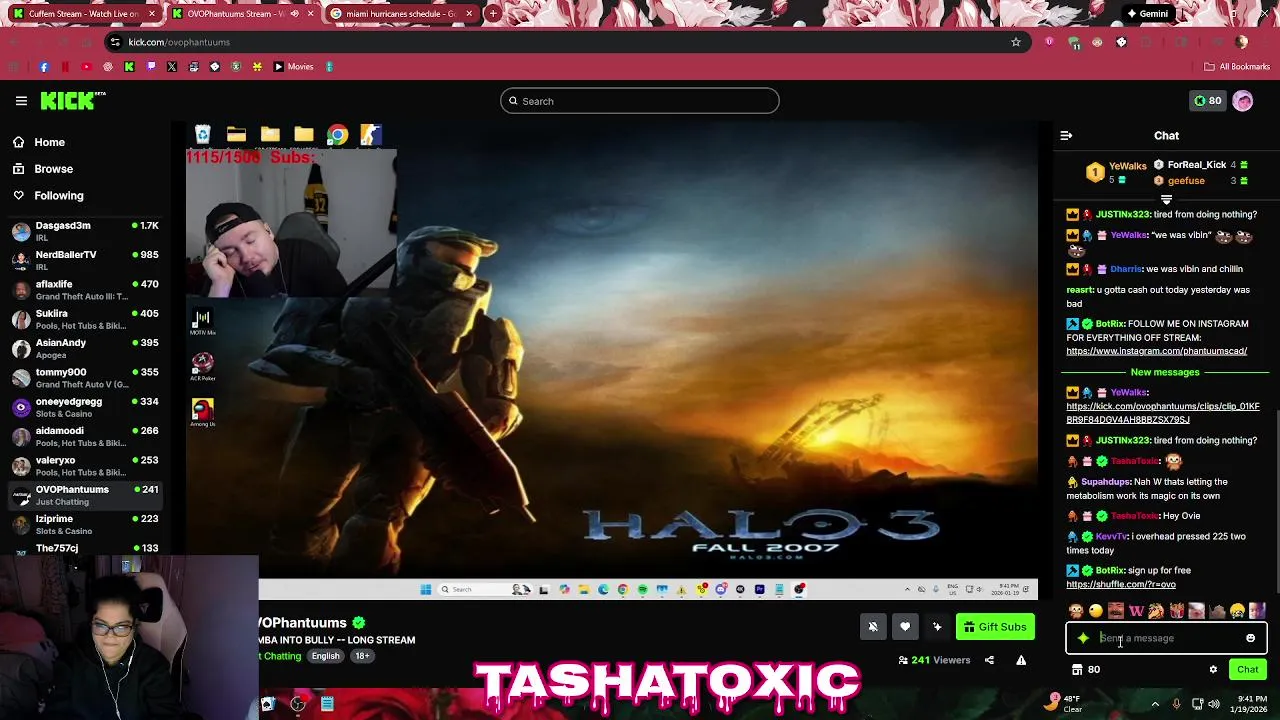1280x720 pixels.
Task: Collapse the chat panel arrow icon
Action: [x=1066, y=135]
